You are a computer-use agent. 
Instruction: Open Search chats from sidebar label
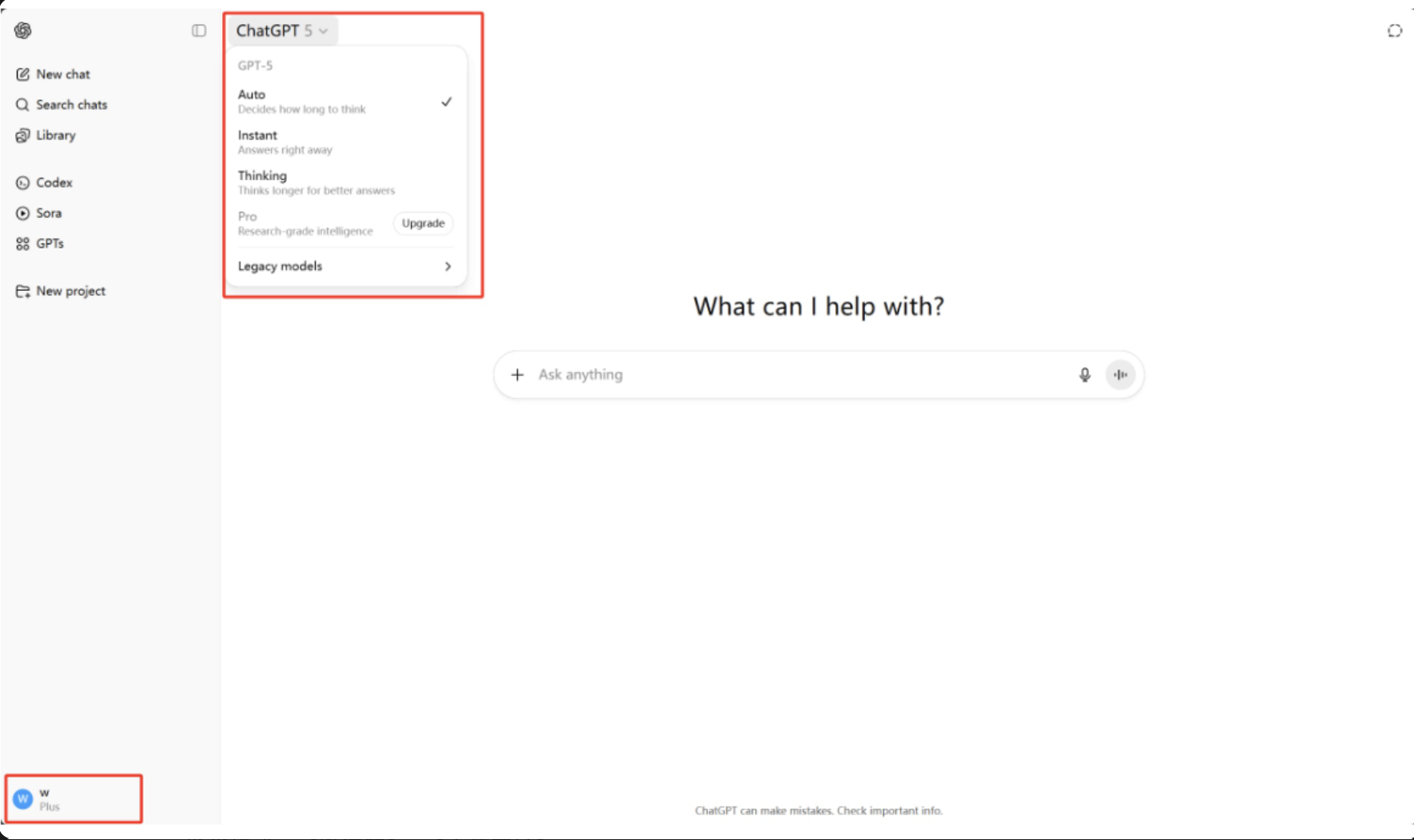click(x=71, y=105)
